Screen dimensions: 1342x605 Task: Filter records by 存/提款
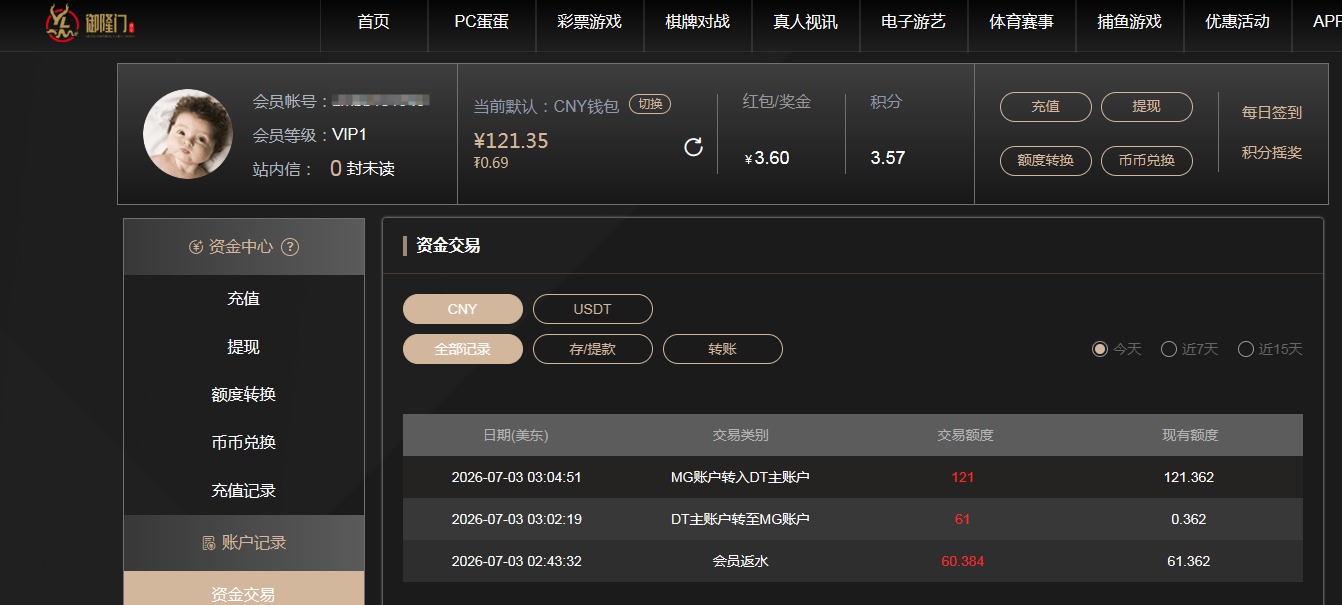tap(593, 349)
